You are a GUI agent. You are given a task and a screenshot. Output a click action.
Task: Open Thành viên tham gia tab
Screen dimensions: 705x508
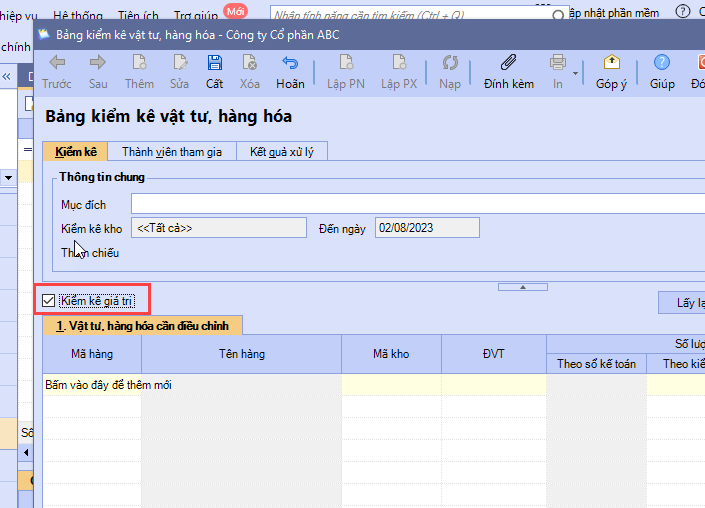pyautogui.click(x=172, y=152)
